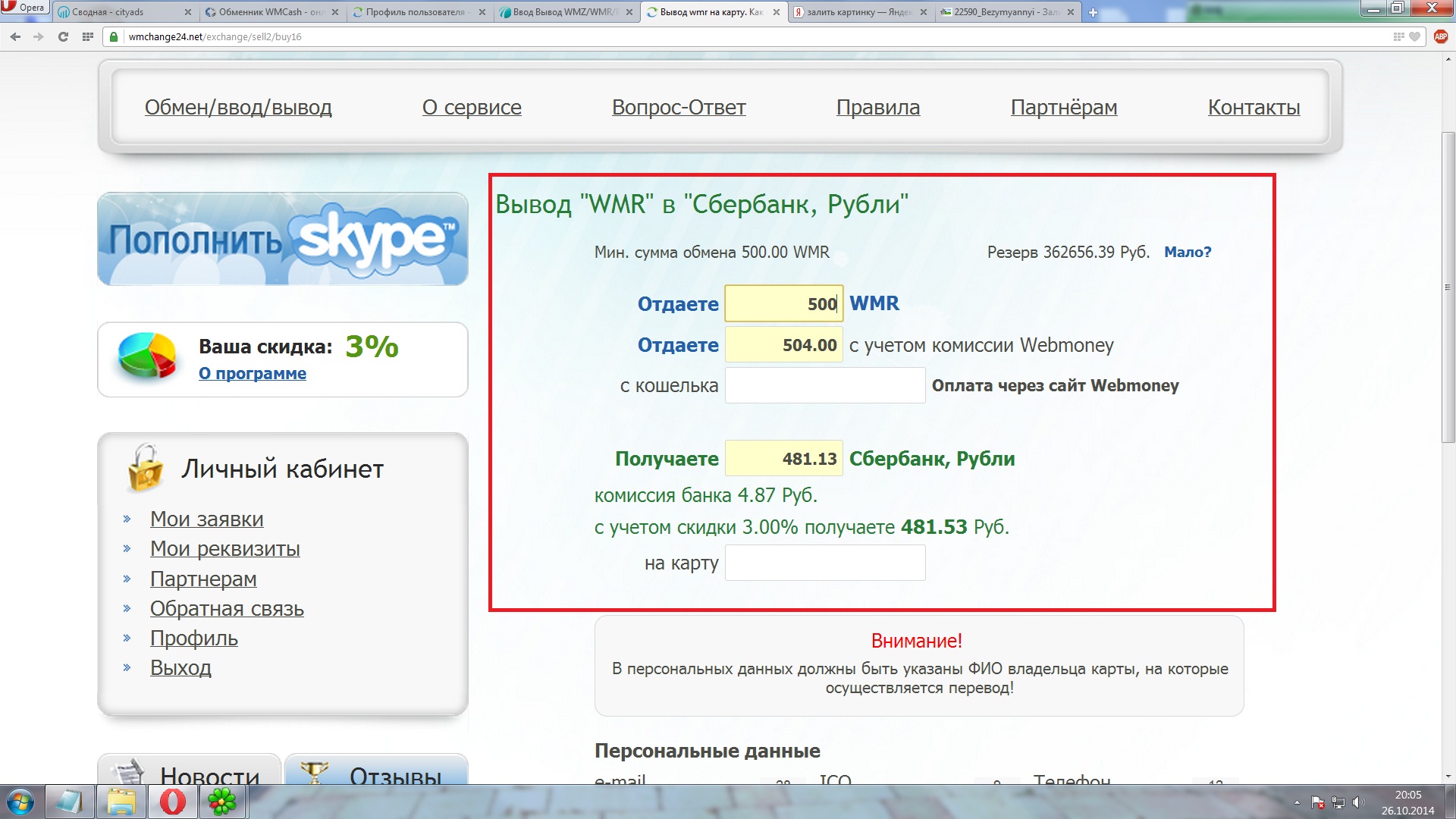Click the pie chart discount icon

click(147, 356)
